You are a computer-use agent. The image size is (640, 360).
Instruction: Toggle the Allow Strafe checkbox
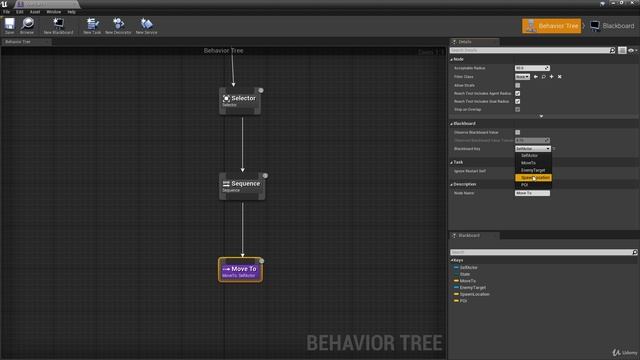click(518, 85)
